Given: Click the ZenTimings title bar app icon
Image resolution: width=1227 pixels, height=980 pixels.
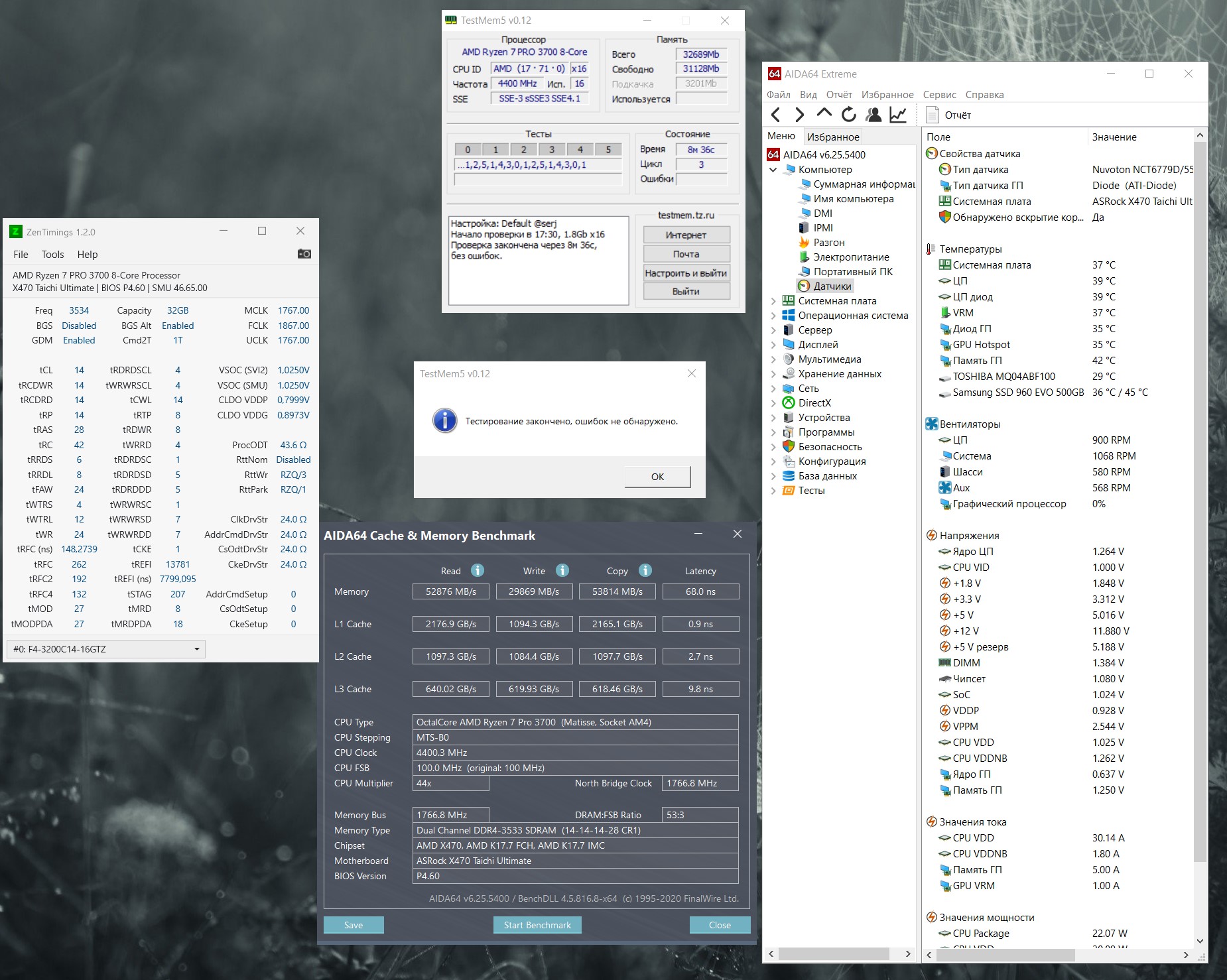Looking at the screenshot, I should (16, 231).
